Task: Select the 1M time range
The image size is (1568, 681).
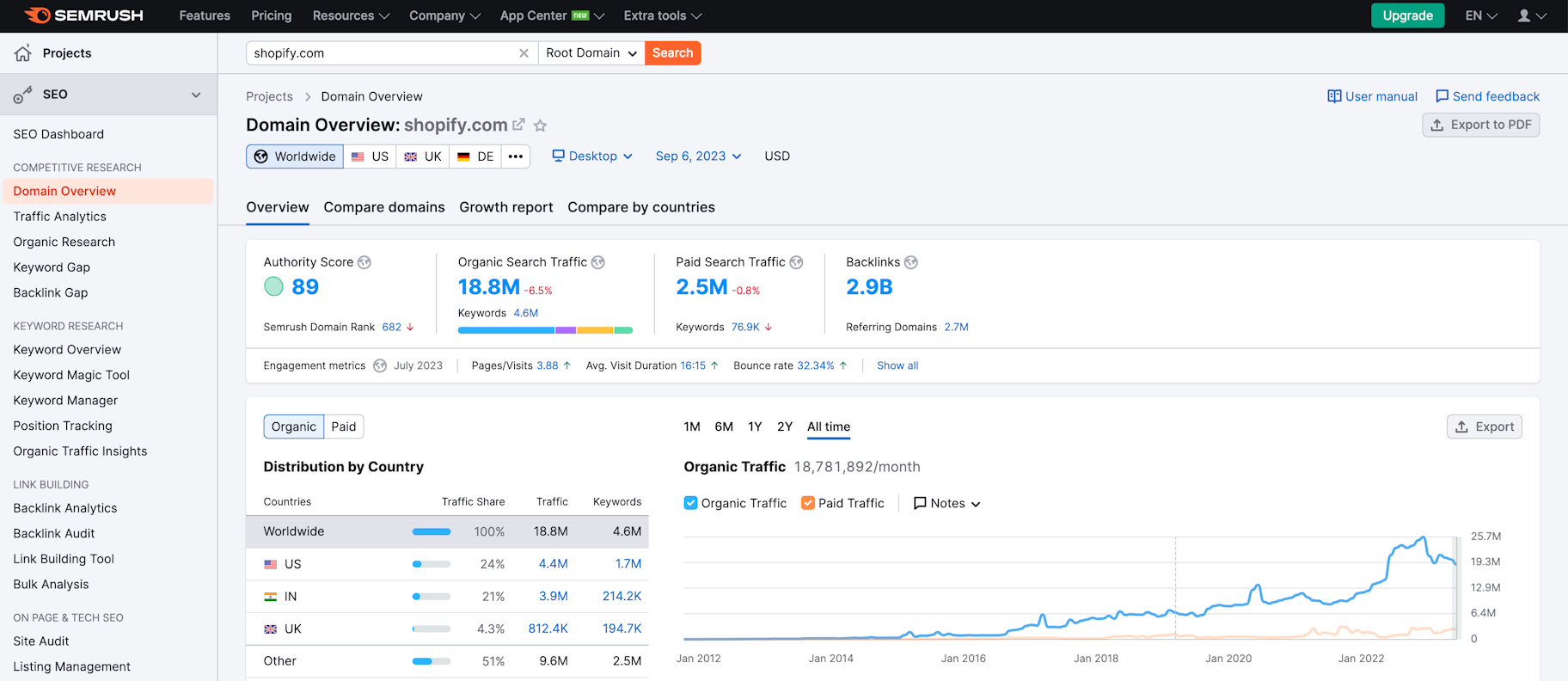Action: coord(692,426)
